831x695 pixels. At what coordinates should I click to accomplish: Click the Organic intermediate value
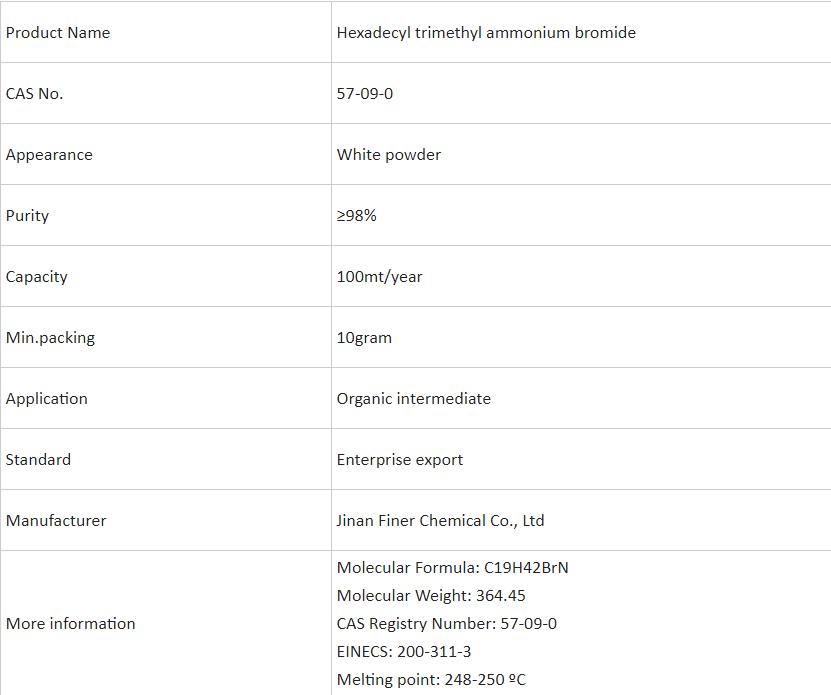[414, 398]
